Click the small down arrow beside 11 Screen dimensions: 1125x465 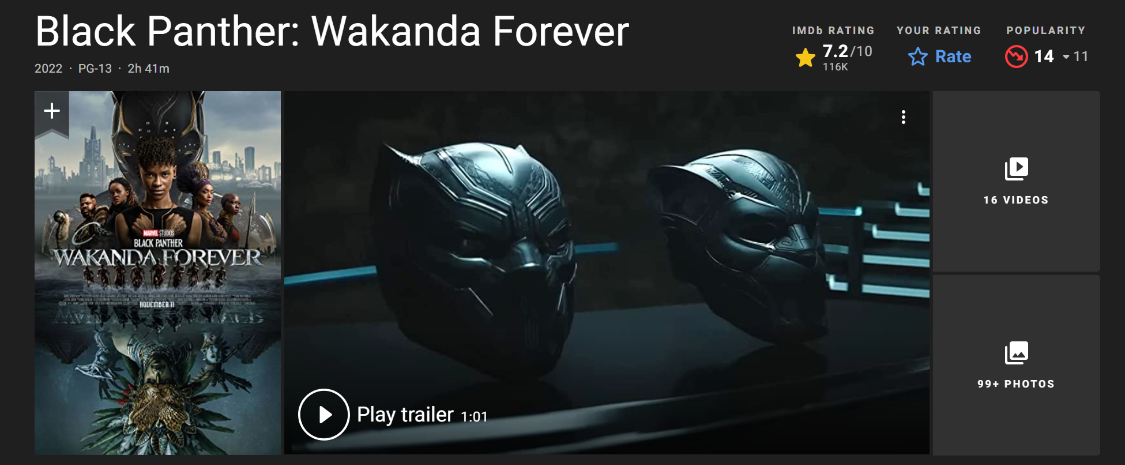point(1066,57)
